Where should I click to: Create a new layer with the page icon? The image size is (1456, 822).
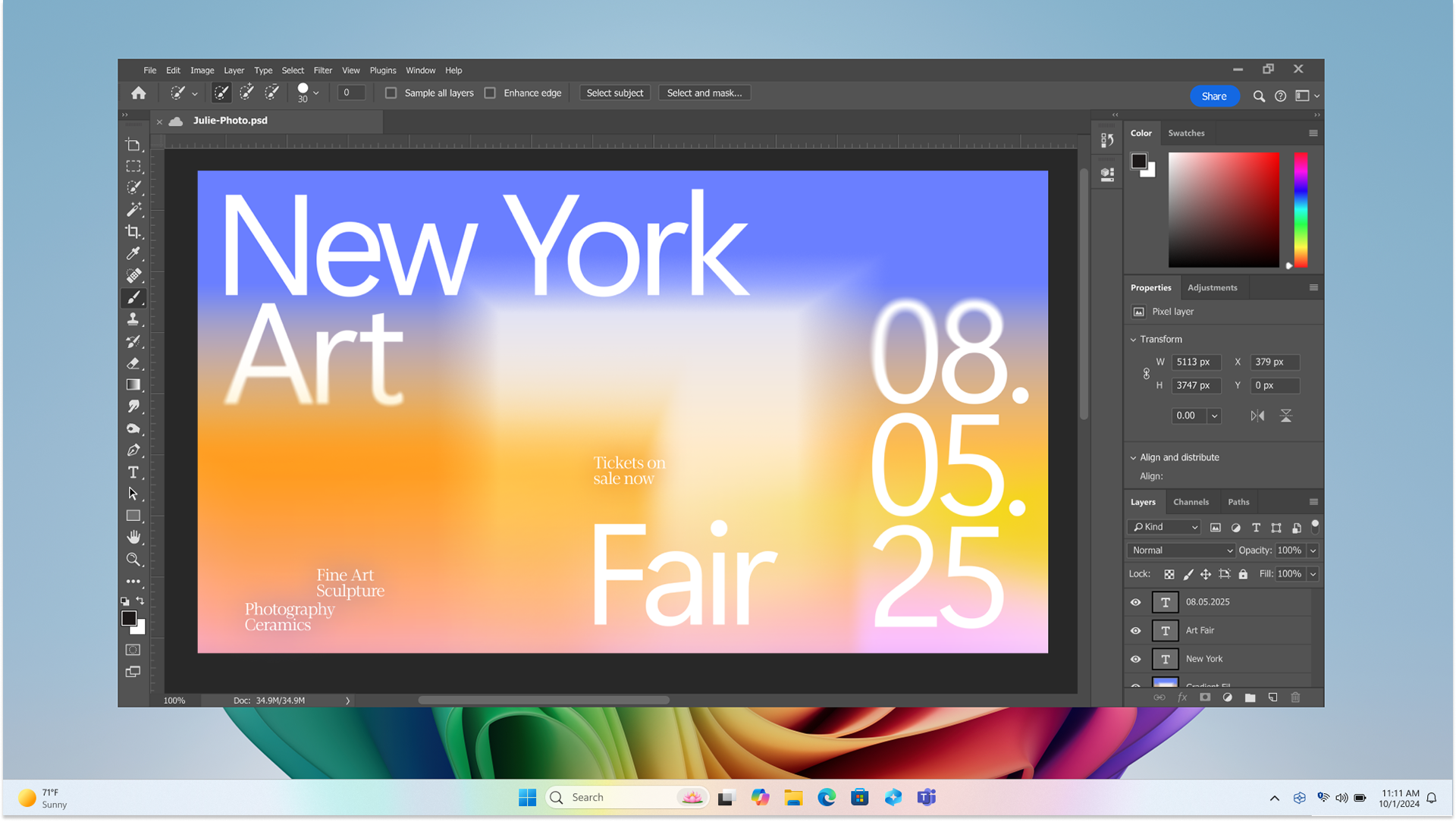pyautogui.click(x=1272, y=698)
